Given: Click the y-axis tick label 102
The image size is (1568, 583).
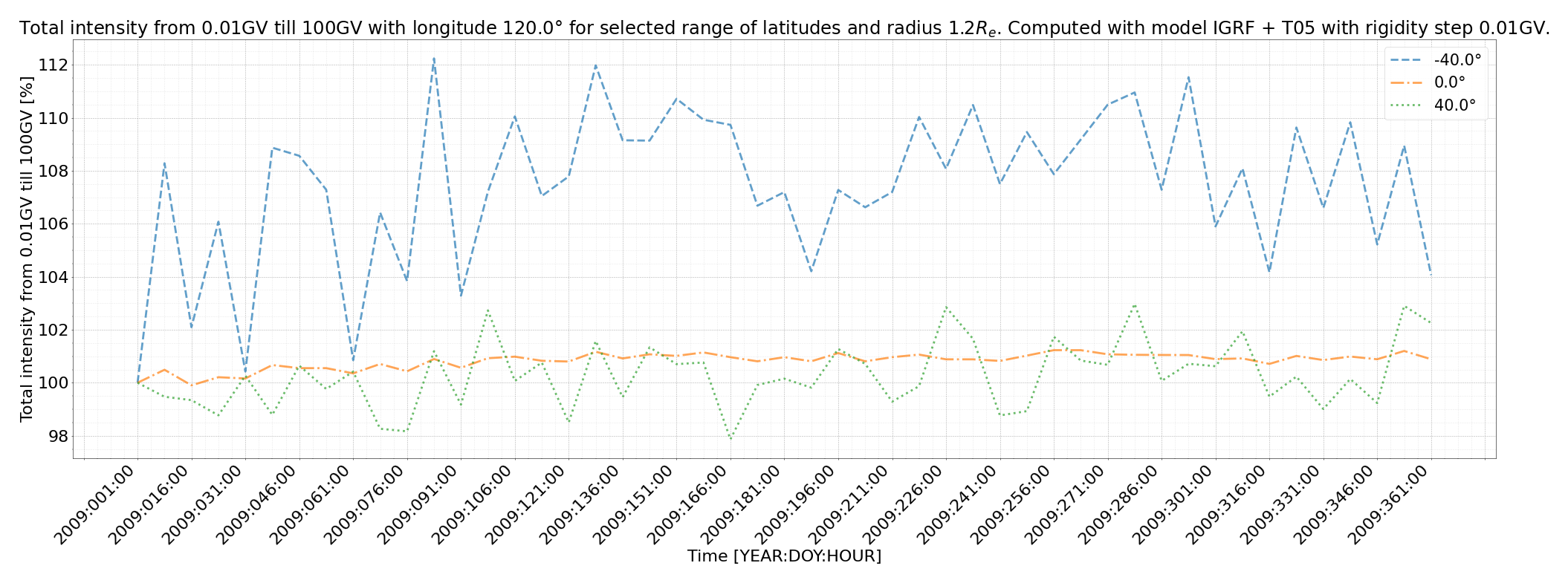Looking at the screenshot, I should 54,330.
